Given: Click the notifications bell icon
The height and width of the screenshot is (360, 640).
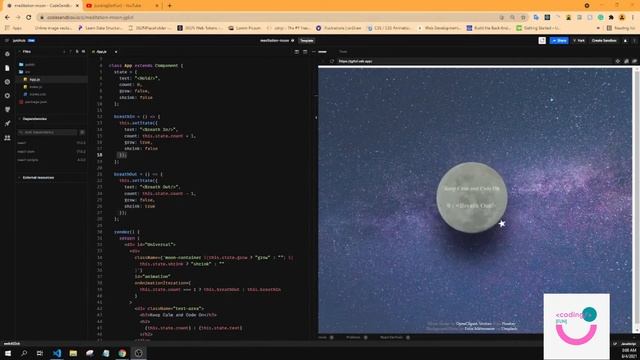Looking at the screenshot, I should coord(625,40).
